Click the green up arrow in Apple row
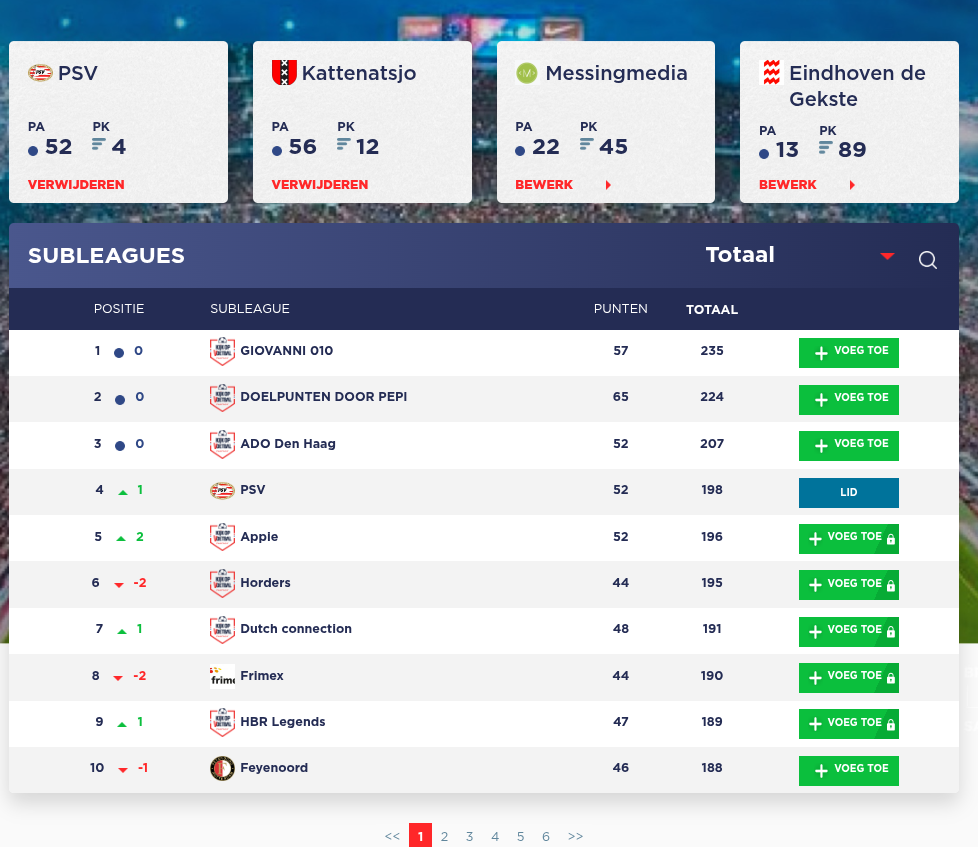The image size is (978, 847). (x=121, y=538)
